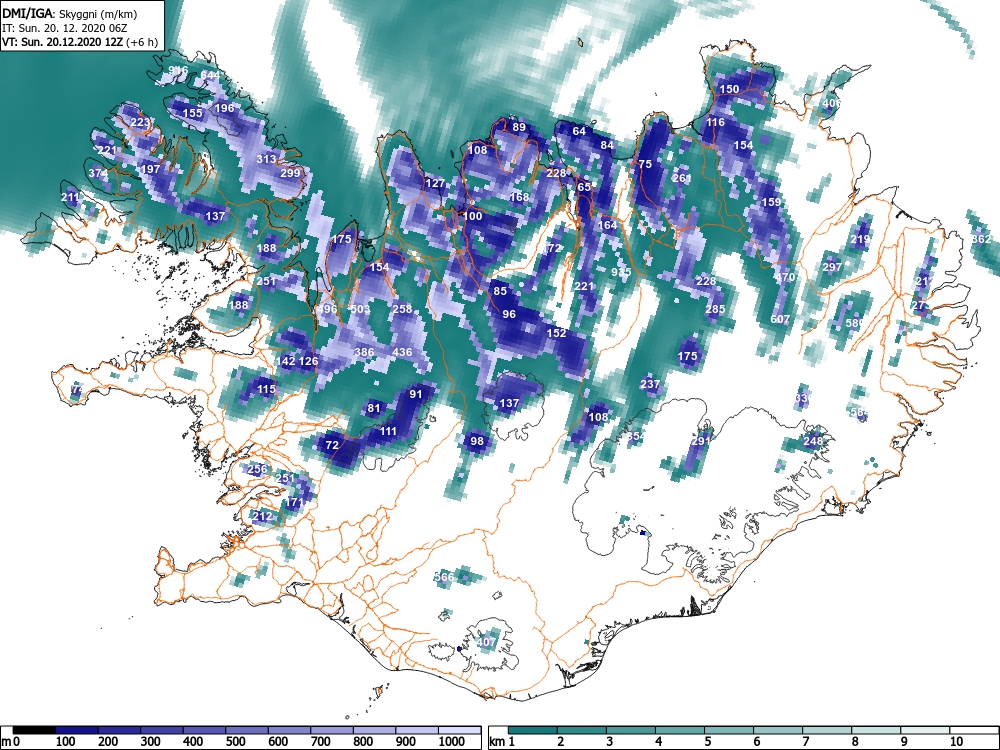
Task: Click the map value '111'
Action: 388,432
